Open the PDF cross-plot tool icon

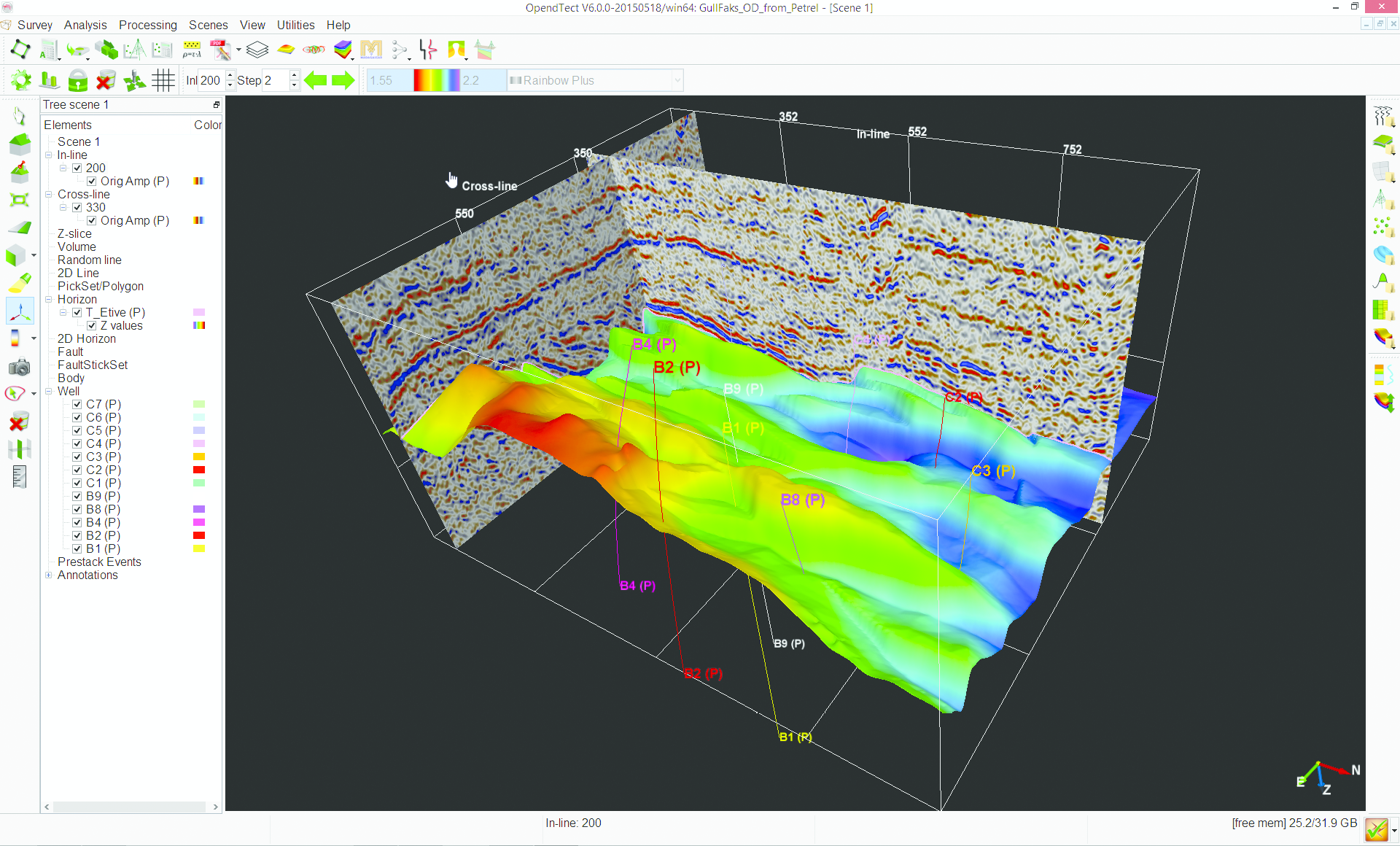coord(220,50)
